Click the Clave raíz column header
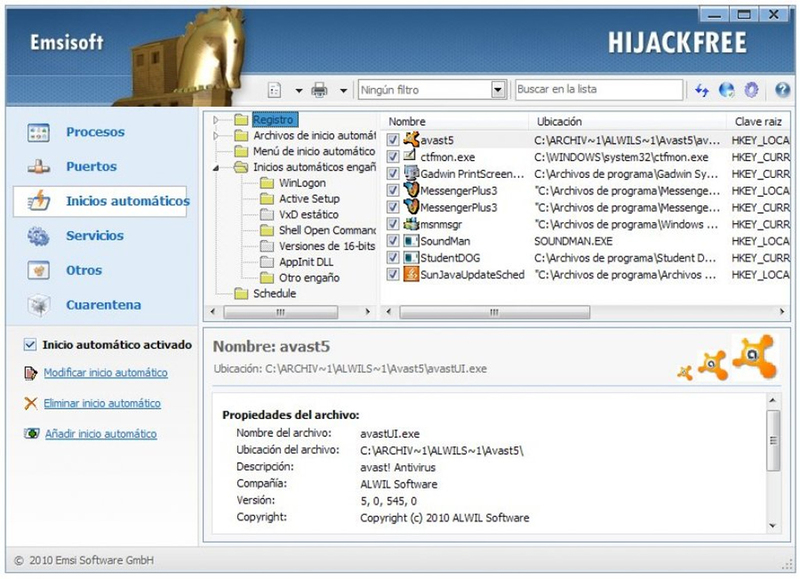Image resolution: width=800 pixels, height=579 pixels. tap(758, 121)
